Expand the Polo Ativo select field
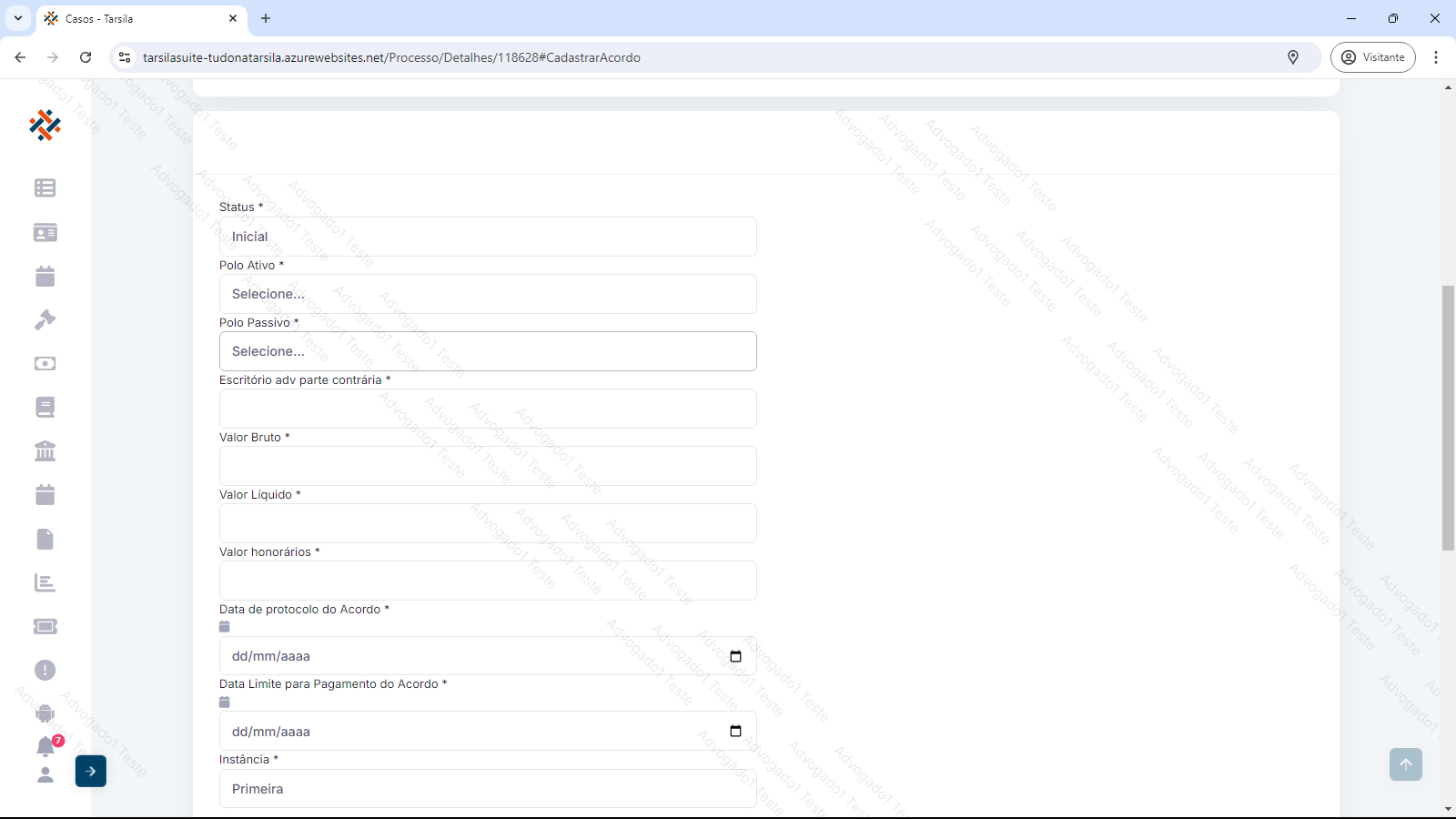The height and width of the screenshot is (819, 1456). pos(488,294)
